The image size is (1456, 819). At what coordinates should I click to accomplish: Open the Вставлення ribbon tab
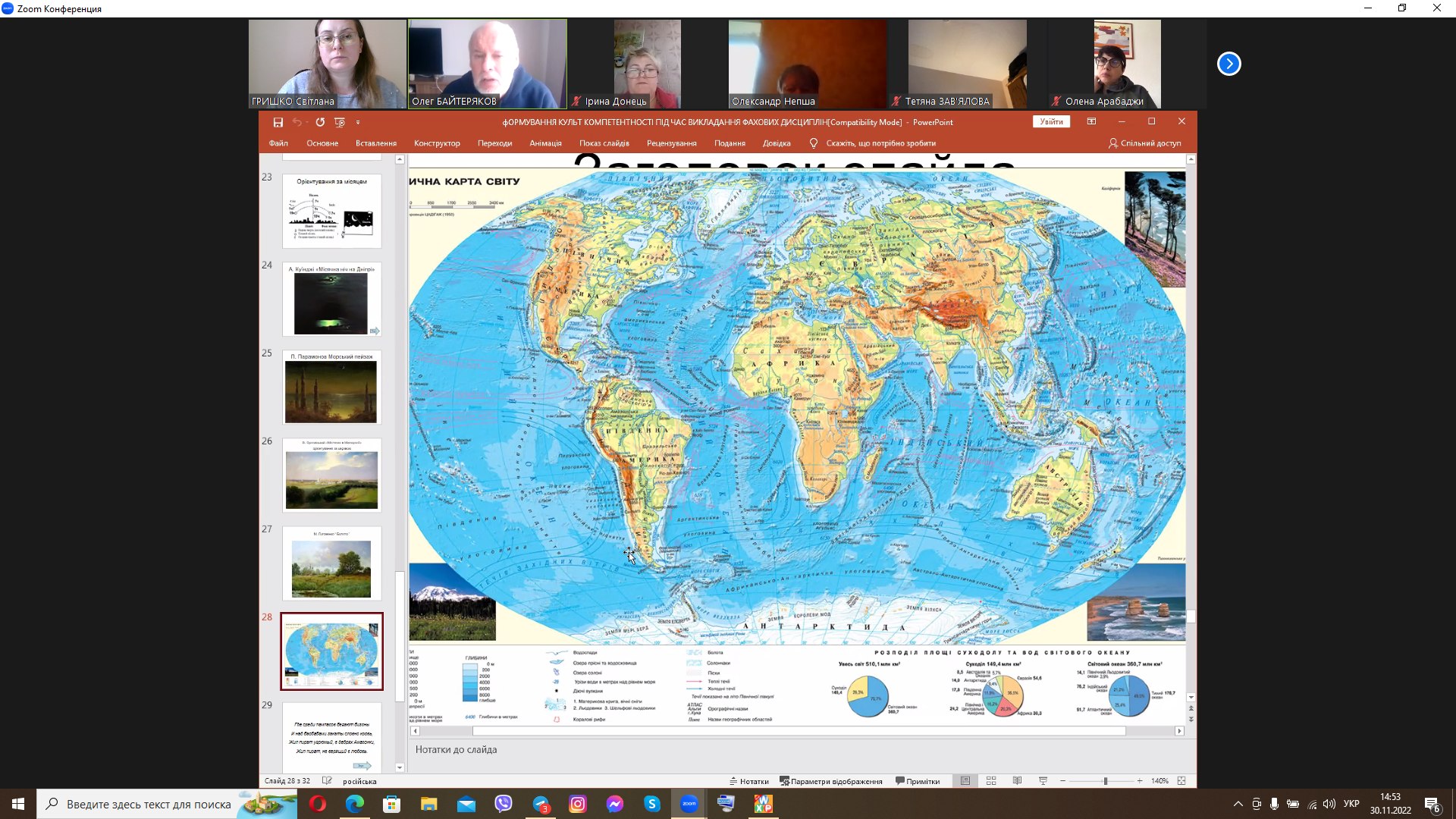pyautogui.click(x=376, y=143)
